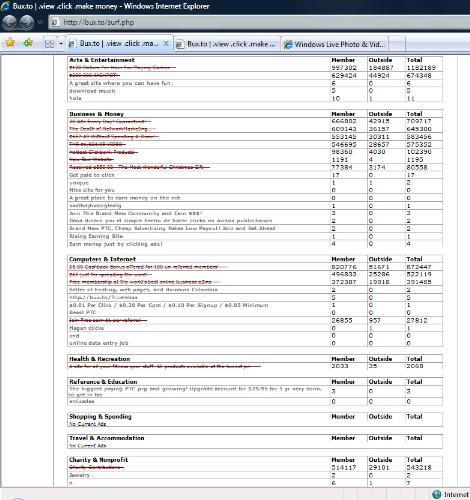The image size is (470, 500).
Task: Click the browser Back arrow button
Action: pos(9,22)
